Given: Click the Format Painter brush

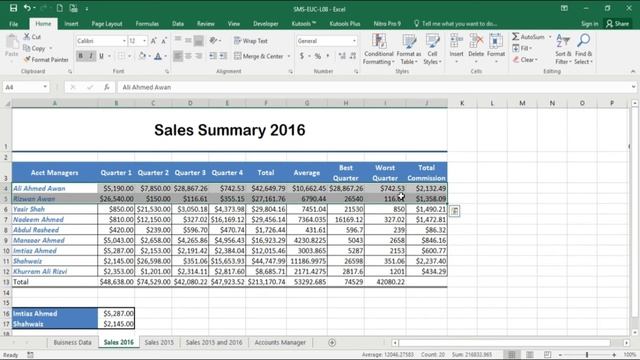Looking at the screenshot, I should [x=27, y=60].
